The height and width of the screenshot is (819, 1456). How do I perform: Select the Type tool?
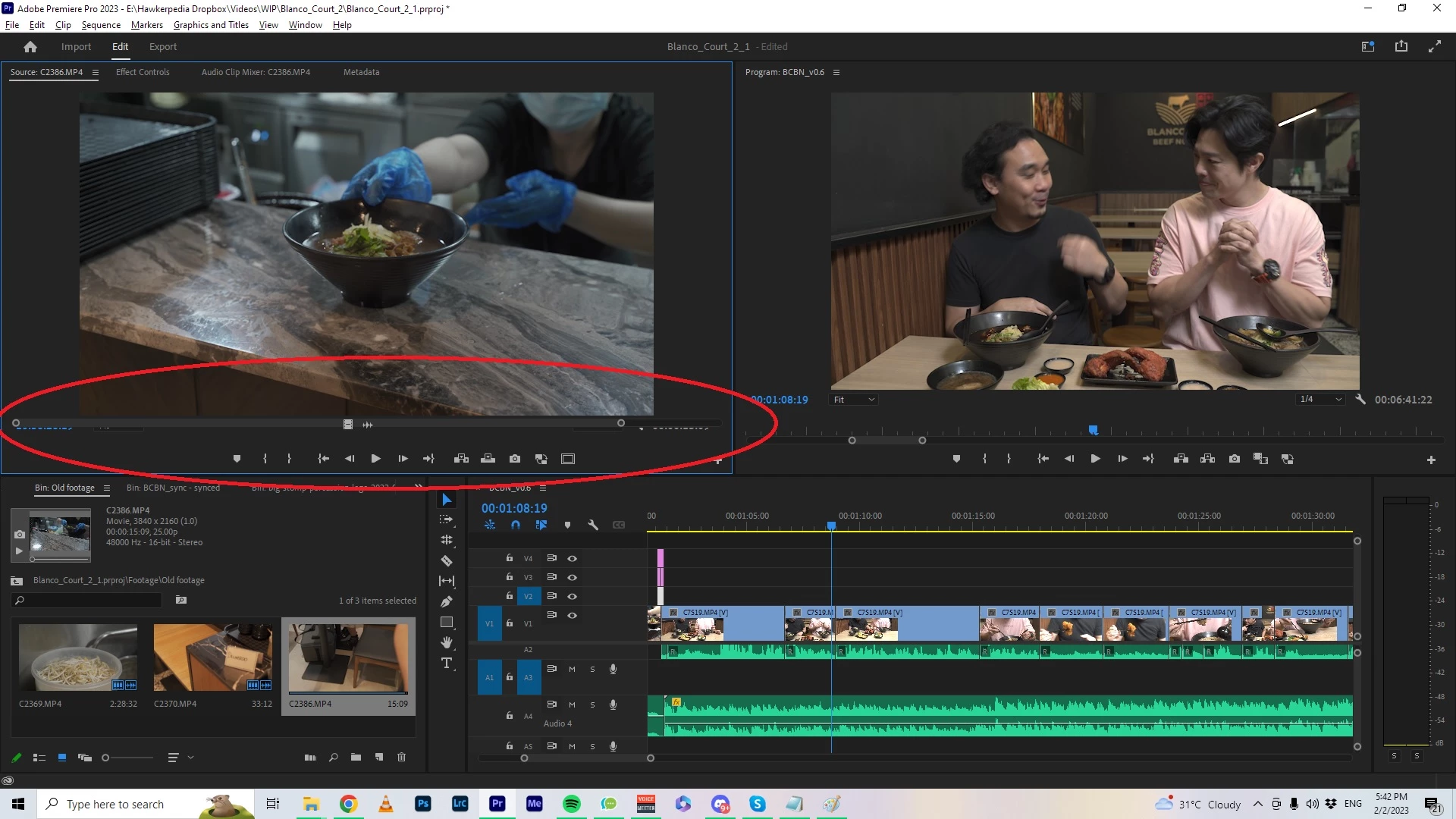[x=447, y=663]
